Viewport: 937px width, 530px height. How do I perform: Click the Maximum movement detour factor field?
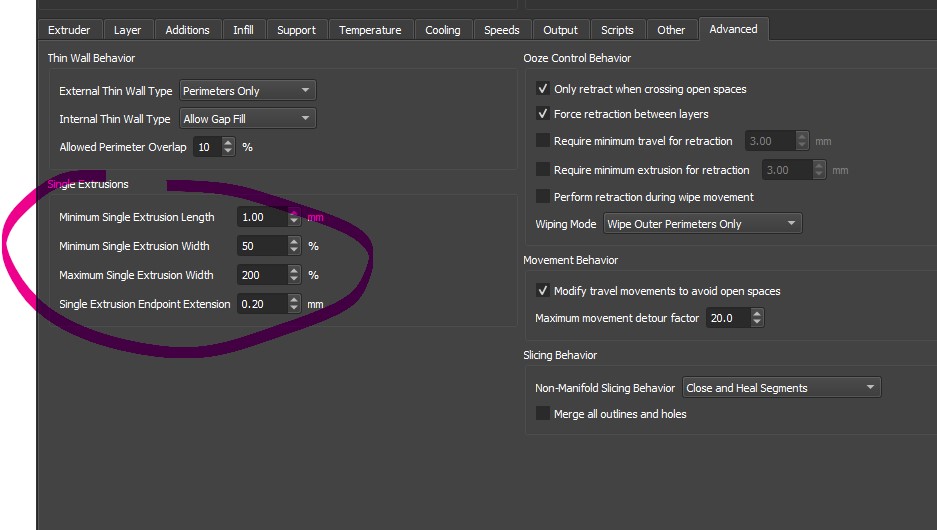pos(728,318)
